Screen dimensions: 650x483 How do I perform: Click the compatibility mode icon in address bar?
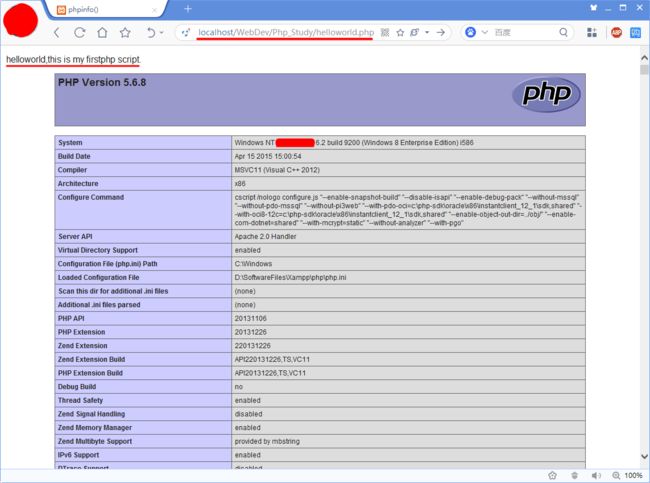414,32
